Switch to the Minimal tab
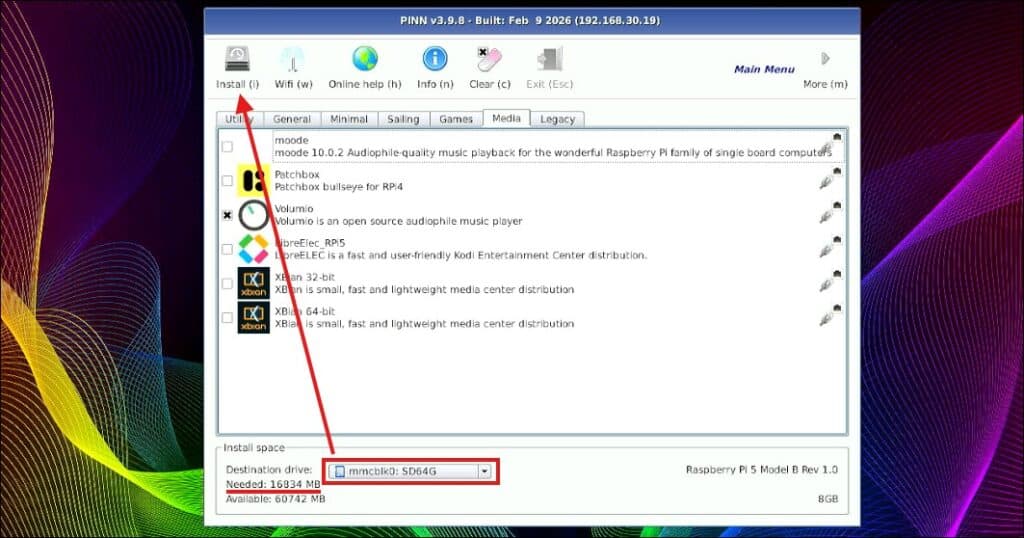 coord(349,119)
